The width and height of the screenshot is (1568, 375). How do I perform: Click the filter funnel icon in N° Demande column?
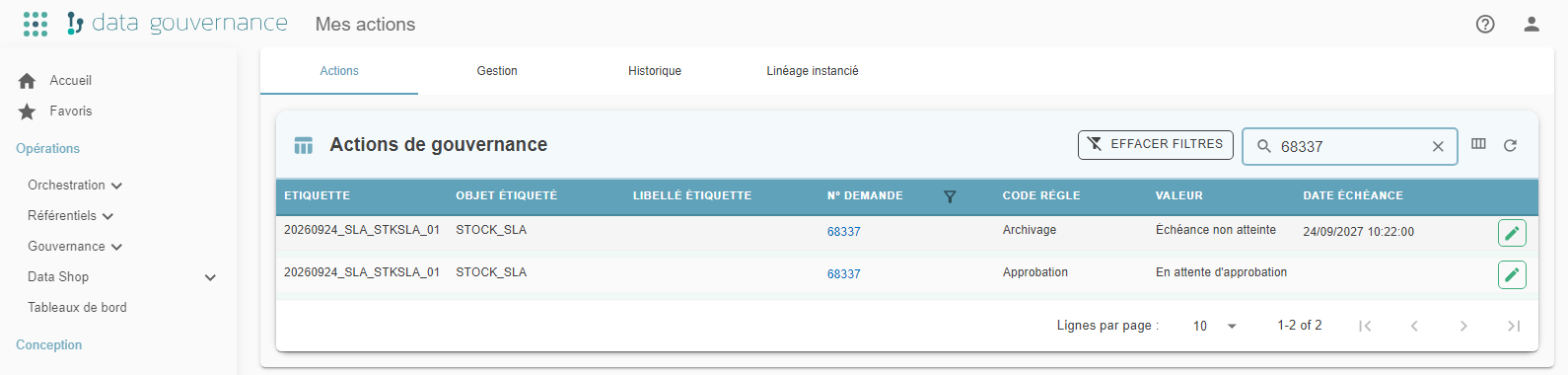coord(950,196)
